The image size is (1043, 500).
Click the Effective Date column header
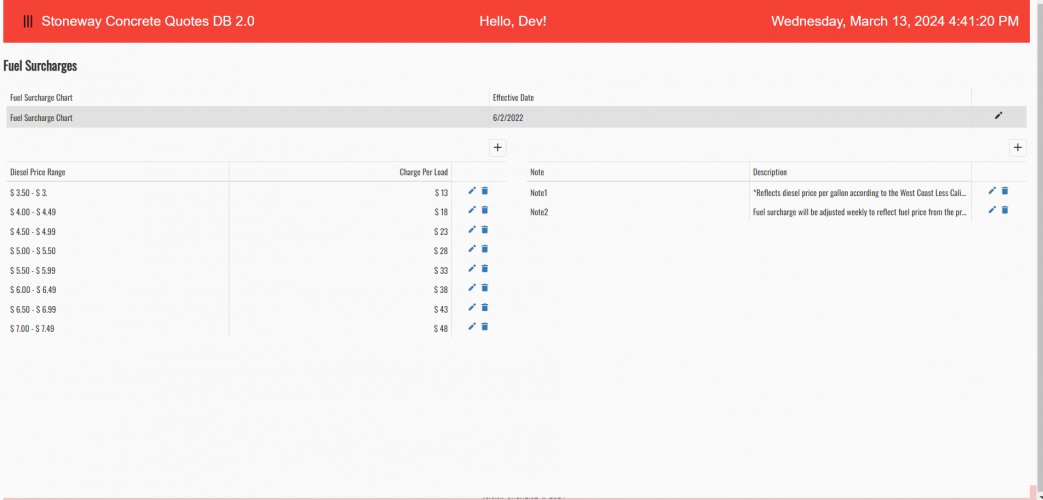coord(513,98)
